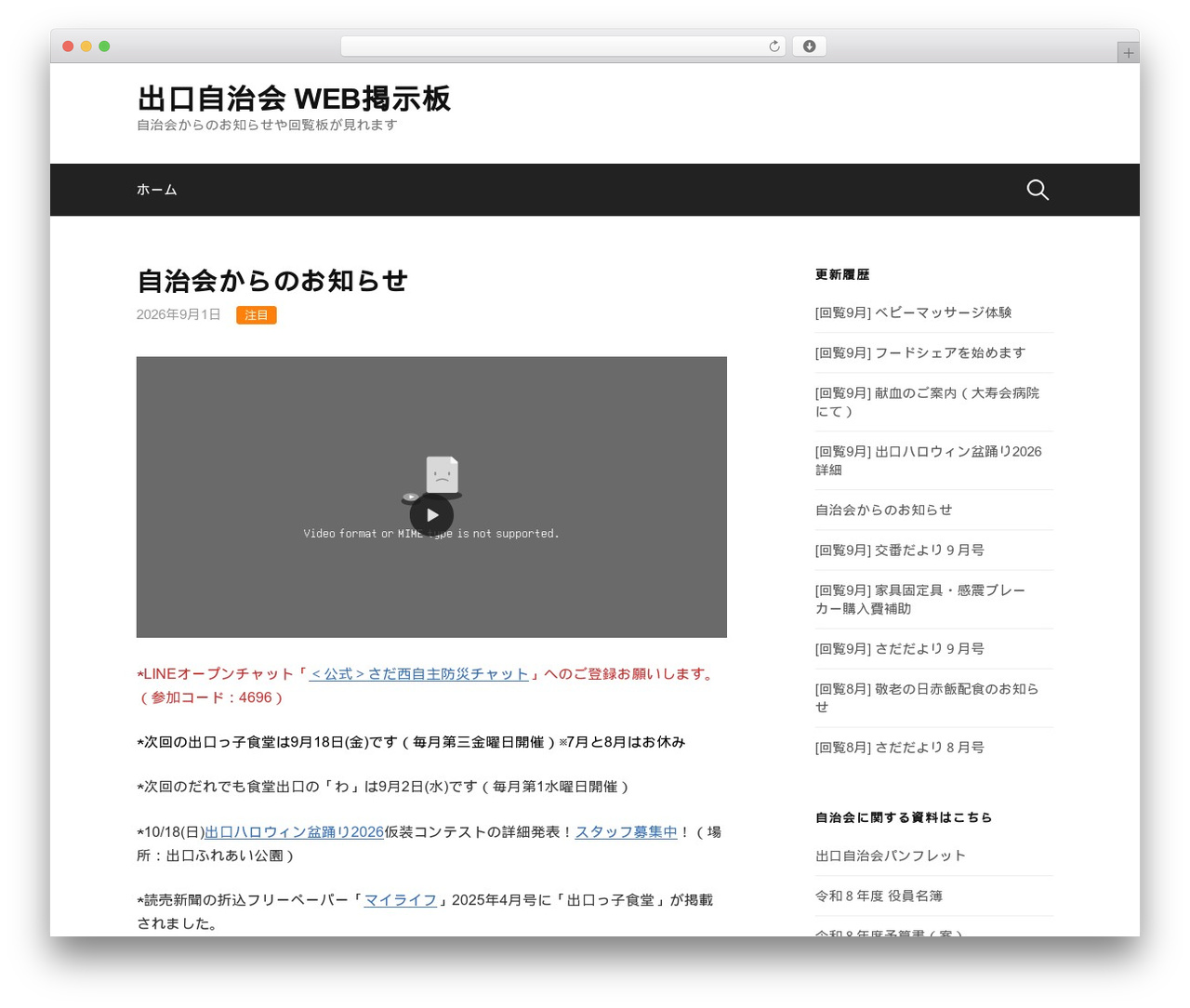1190x1008 pixels.
Task: Open sidebar entry 交番だより９月号
Action: [899, 550]
